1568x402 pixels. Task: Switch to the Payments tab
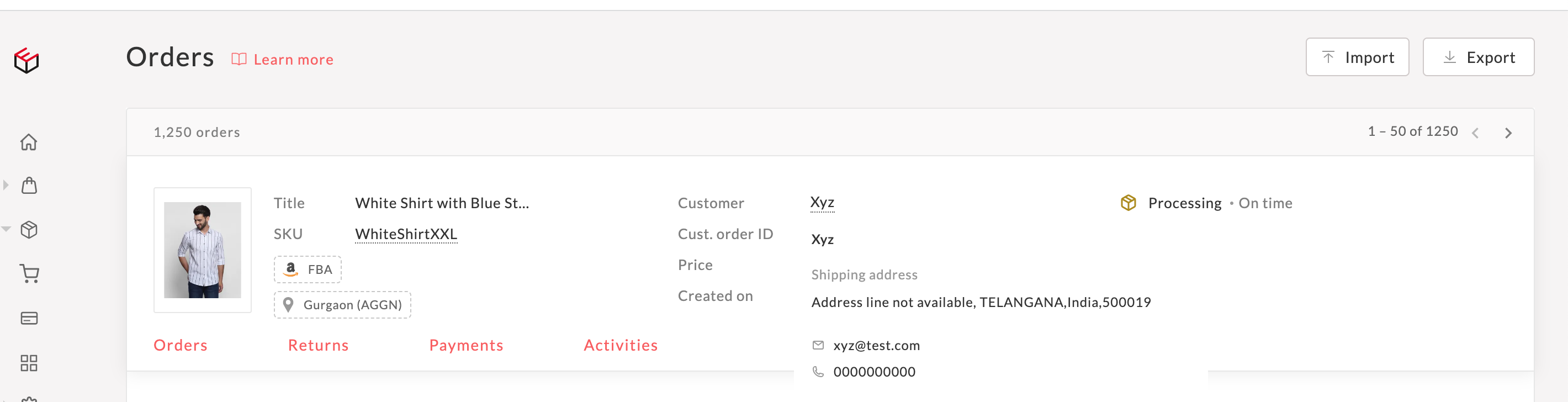(467, 345)
